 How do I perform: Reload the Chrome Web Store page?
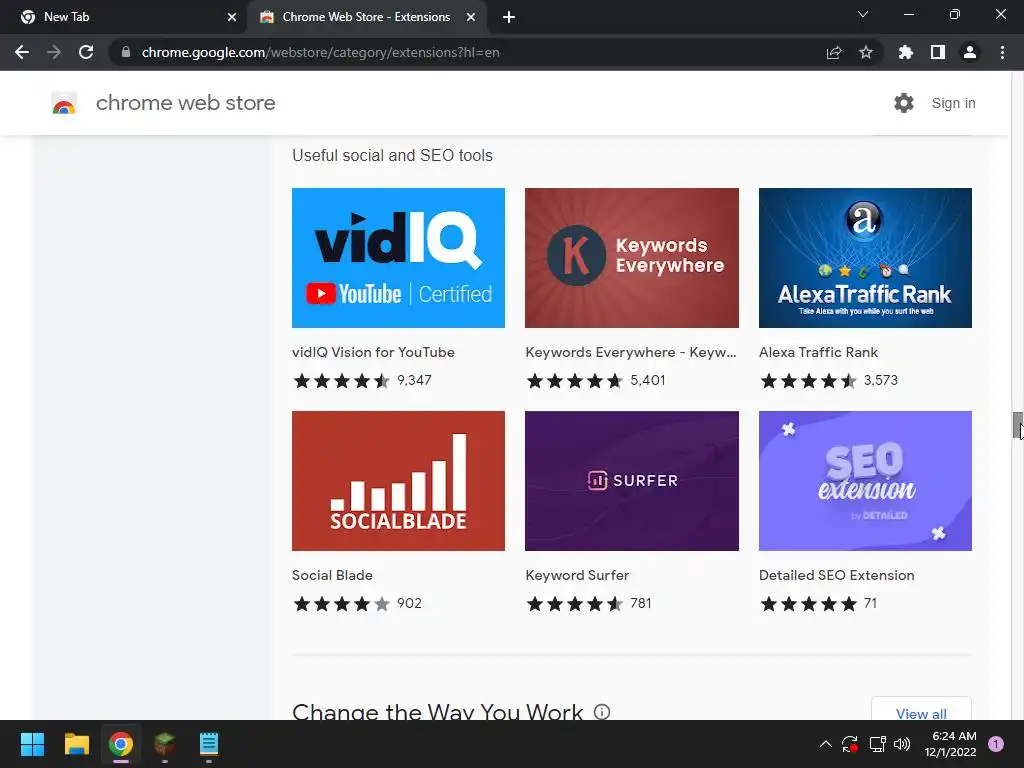tap(86, 52)
